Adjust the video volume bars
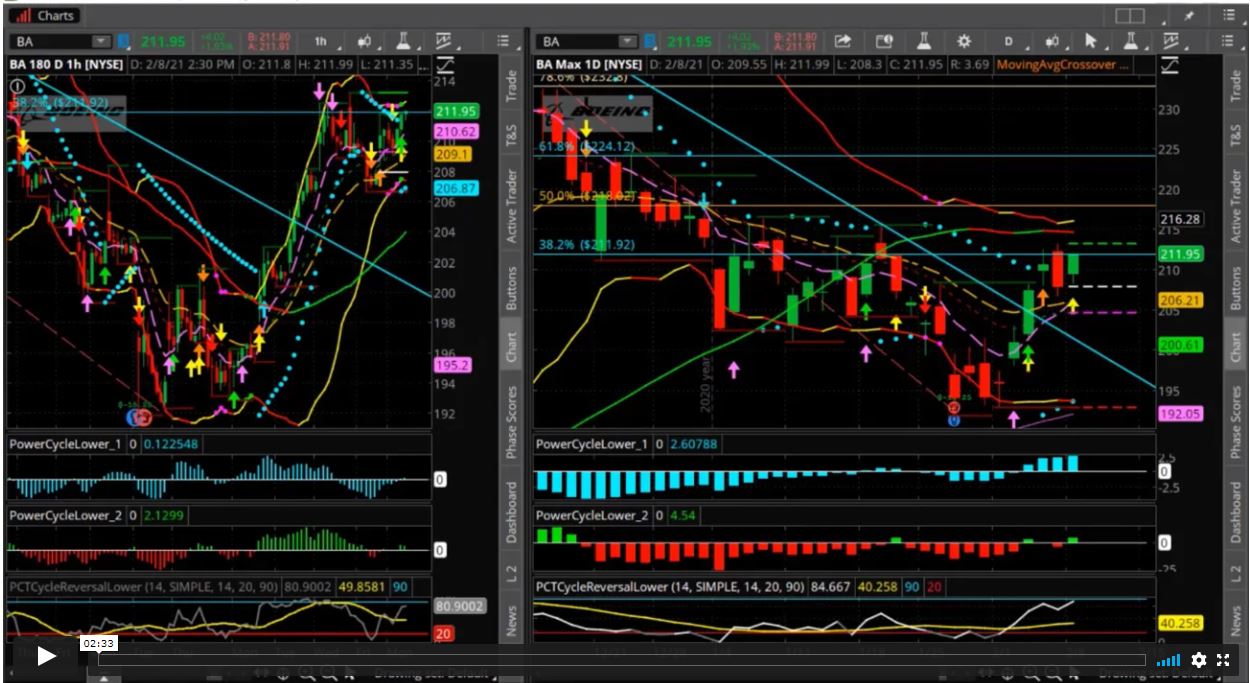 click(x=1168, y=660)
